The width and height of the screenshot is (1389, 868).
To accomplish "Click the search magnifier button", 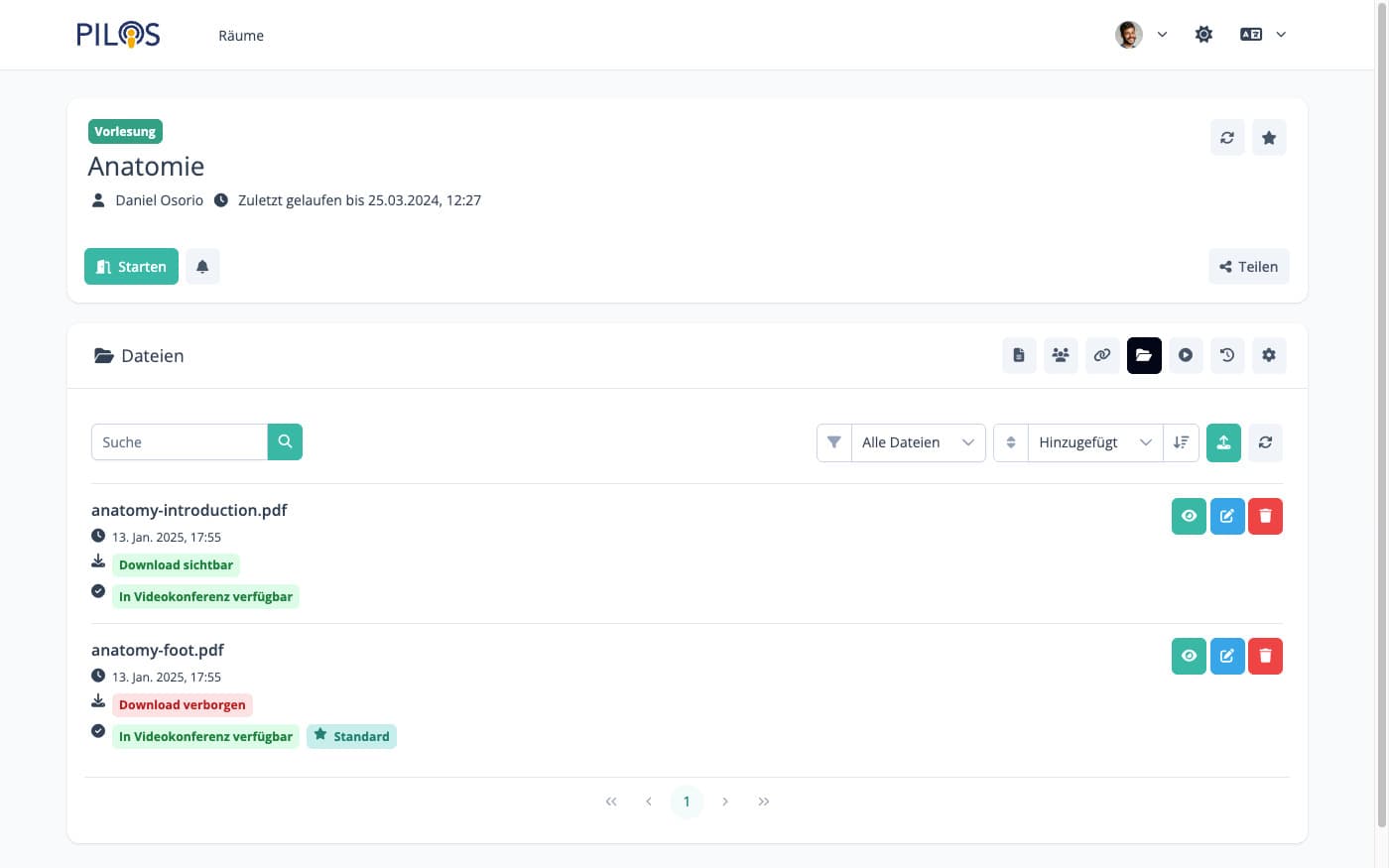I will (x=285, y=442).
